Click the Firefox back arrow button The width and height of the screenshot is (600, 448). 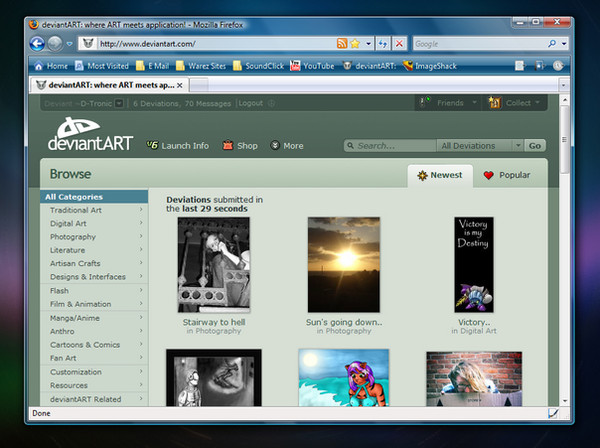click(x=37, y=44)
